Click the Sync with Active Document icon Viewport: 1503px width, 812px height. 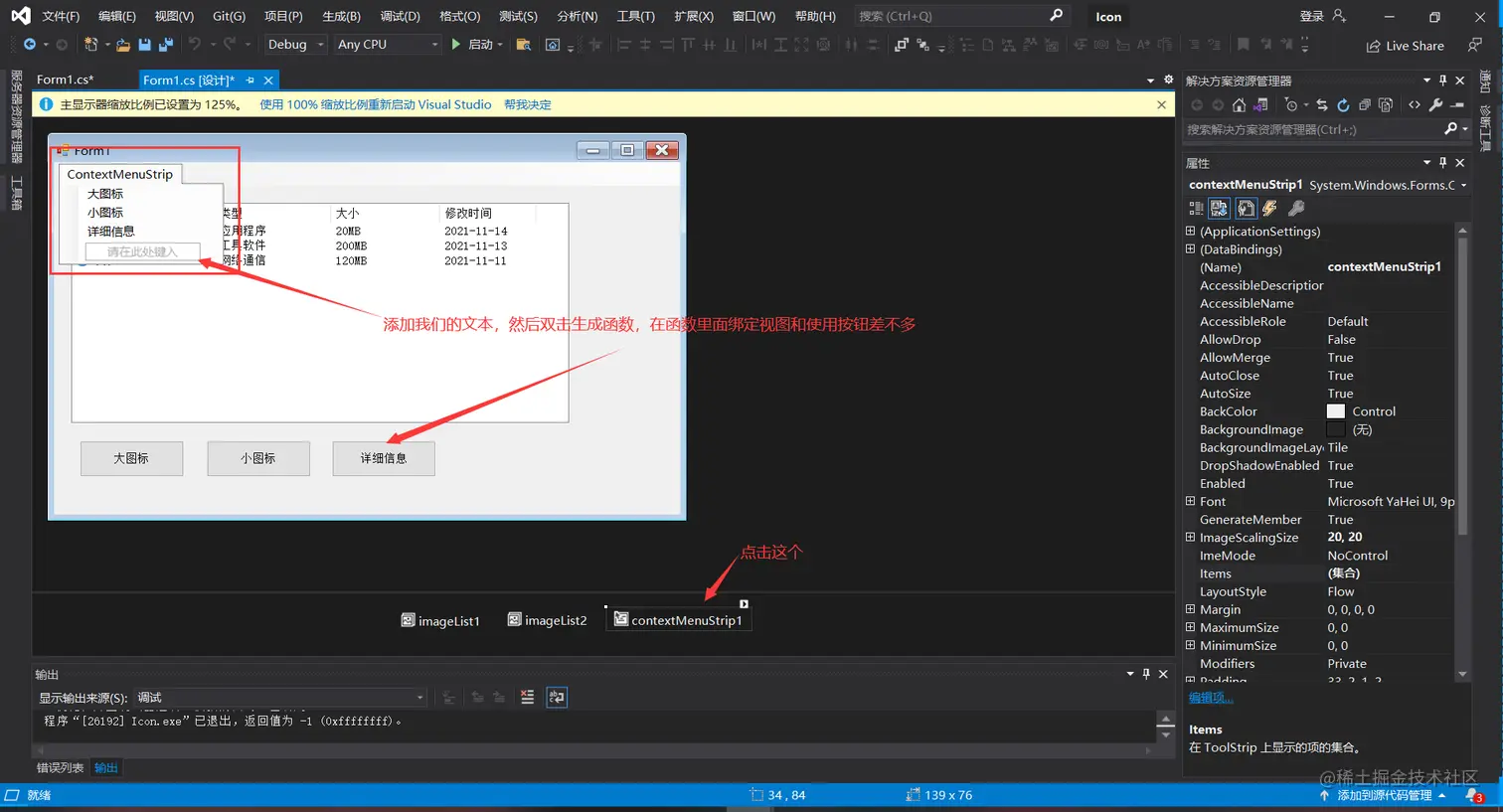tap(1322, 105)
